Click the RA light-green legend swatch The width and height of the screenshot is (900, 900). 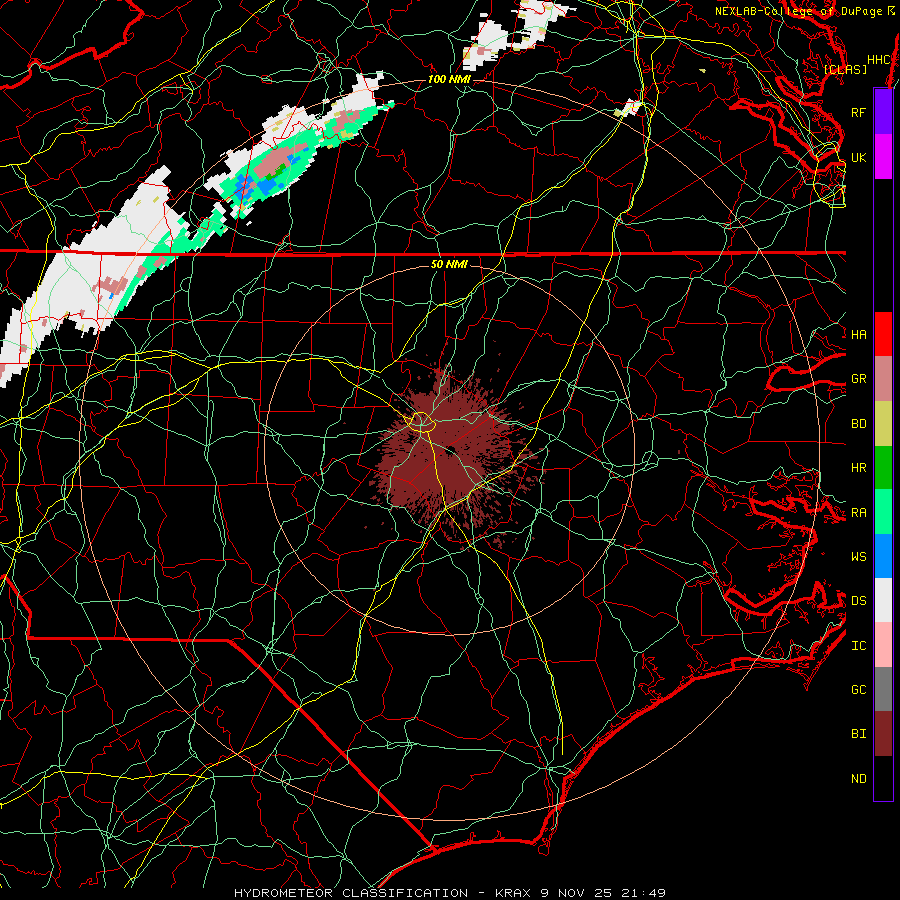click(883, 512)
